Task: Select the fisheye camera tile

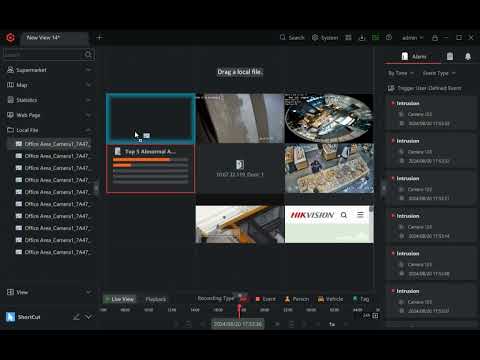Action: [329, 118]
